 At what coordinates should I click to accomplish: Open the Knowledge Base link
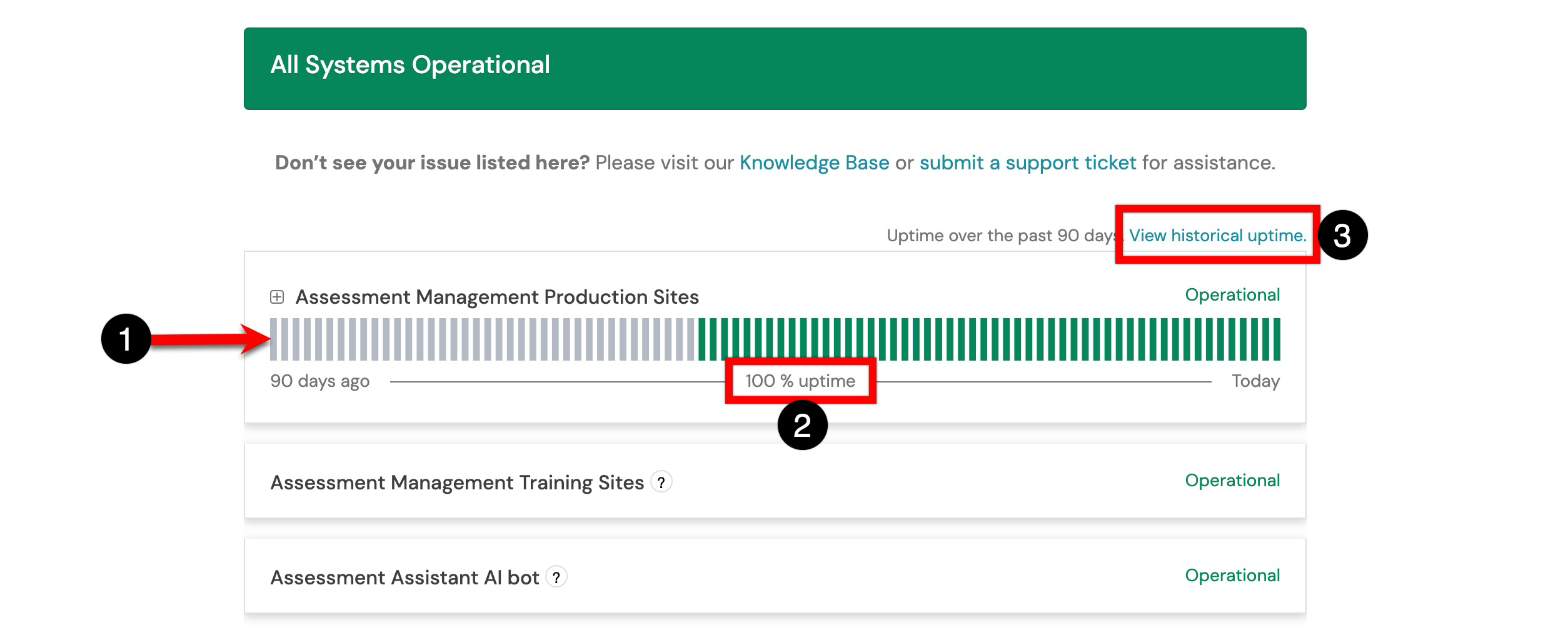pyautogui.click(x=814, y=162)
